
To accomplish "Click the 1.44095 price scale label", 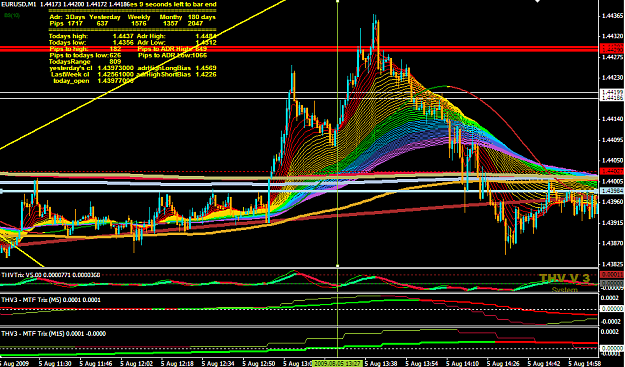I will pos(613,139).
